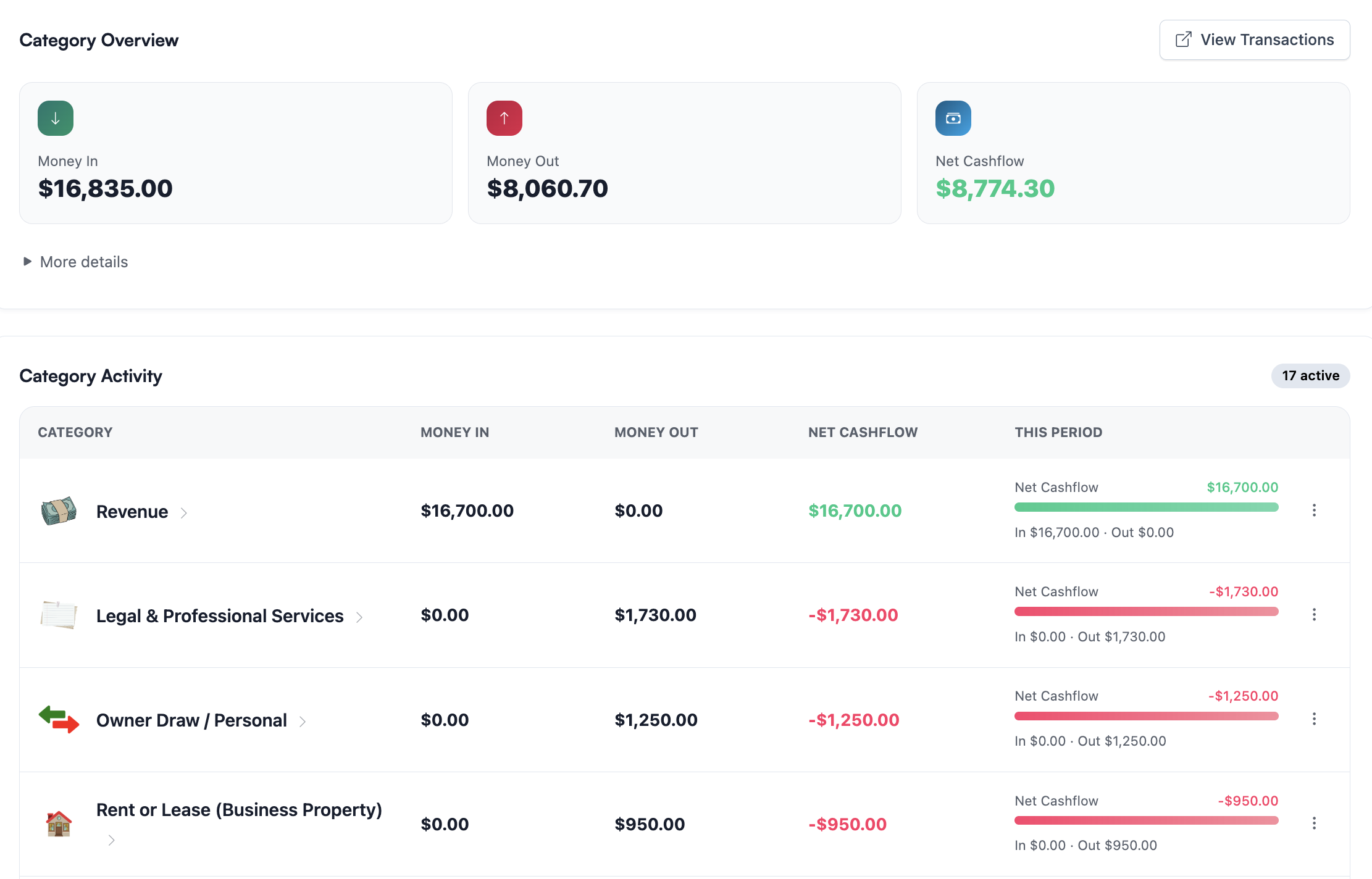Click the MONEY OUT column header
The height and width of the screenshot is (879, 1372).
point(656,433)
